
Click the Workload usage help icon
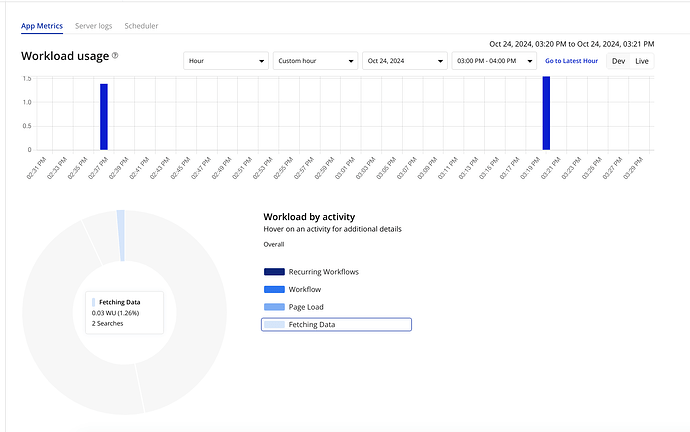115,55
